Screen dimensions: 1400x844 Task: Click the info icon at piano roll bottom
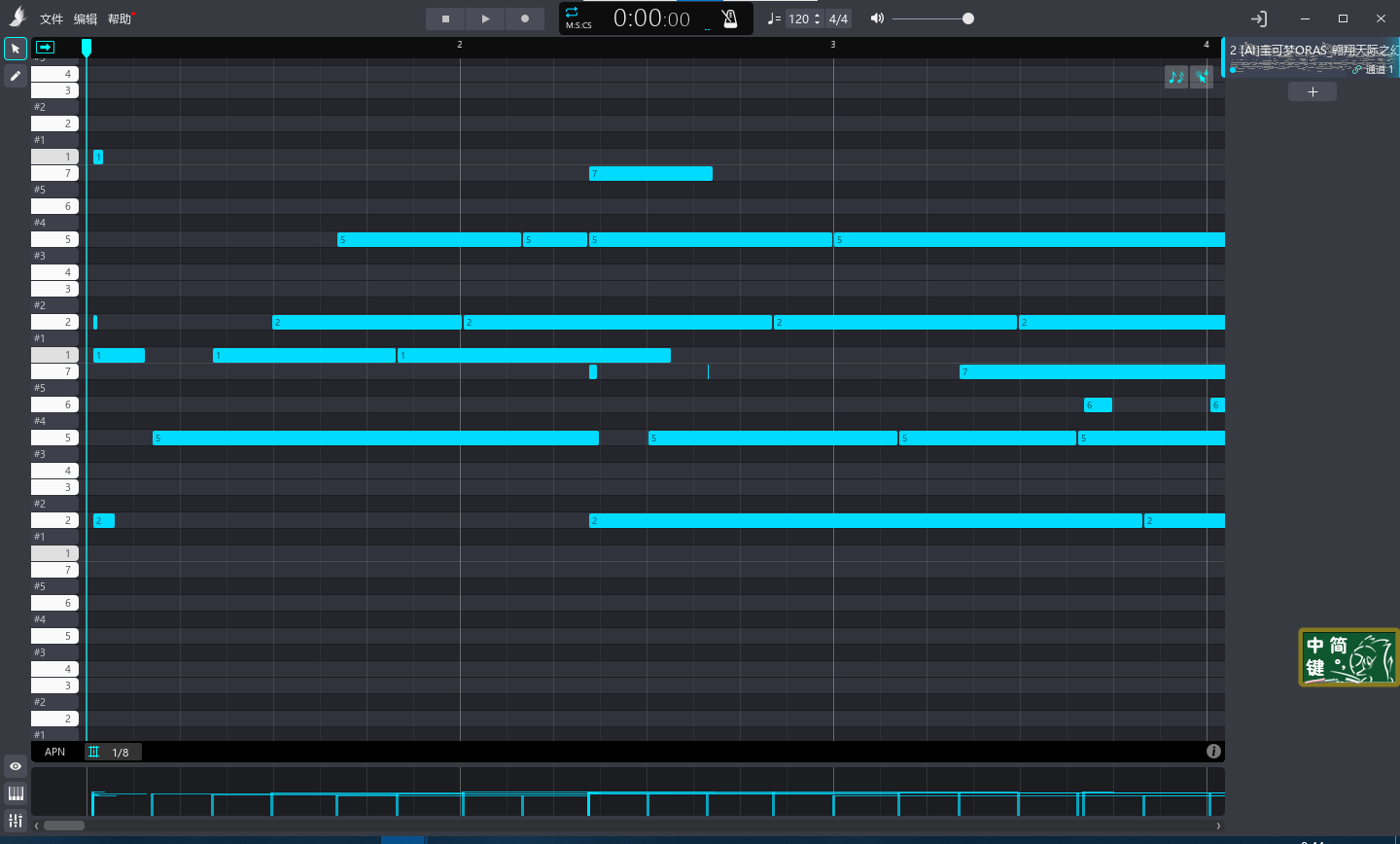coord(1213,751)
